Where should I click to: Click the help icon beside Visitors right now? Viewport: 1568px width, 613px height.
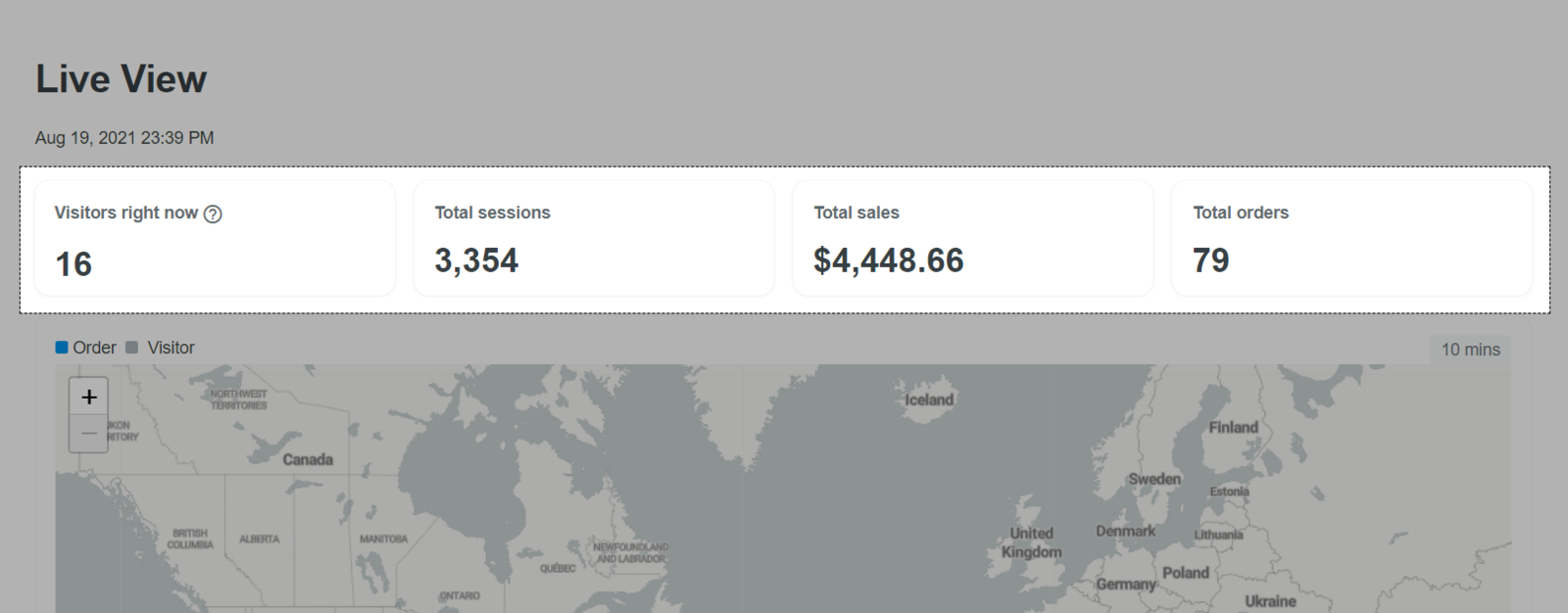(x=213, y=213)
